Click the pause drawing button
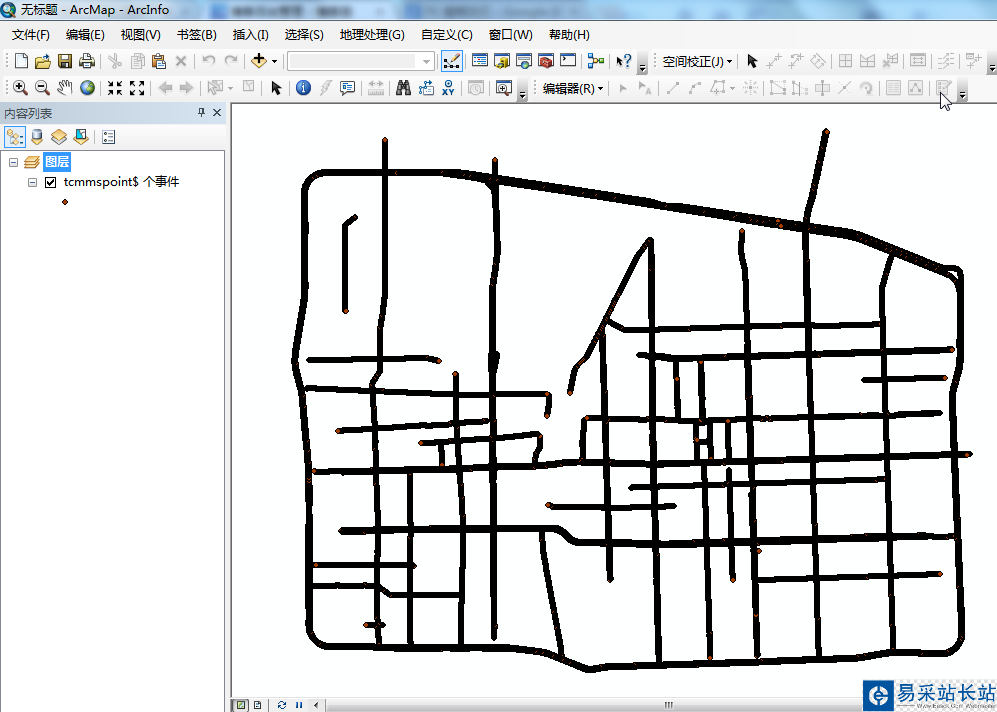 [299, 705]
